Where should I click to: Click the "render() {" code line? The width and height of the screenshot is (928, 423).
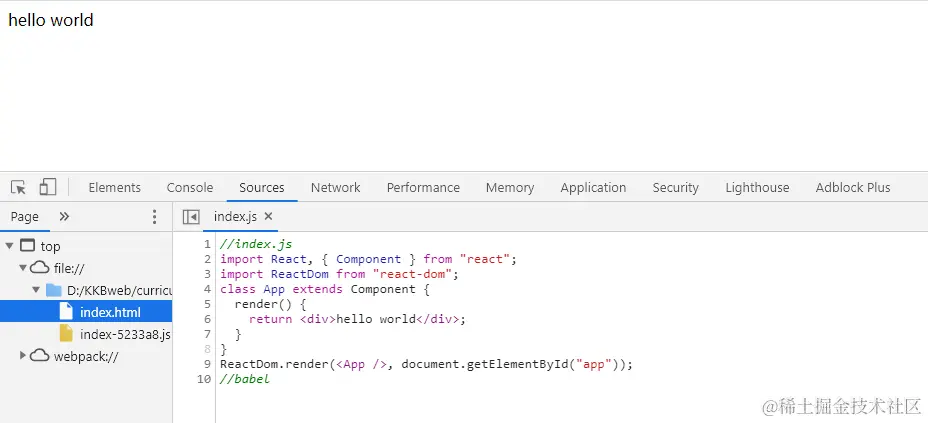(270, 304)
